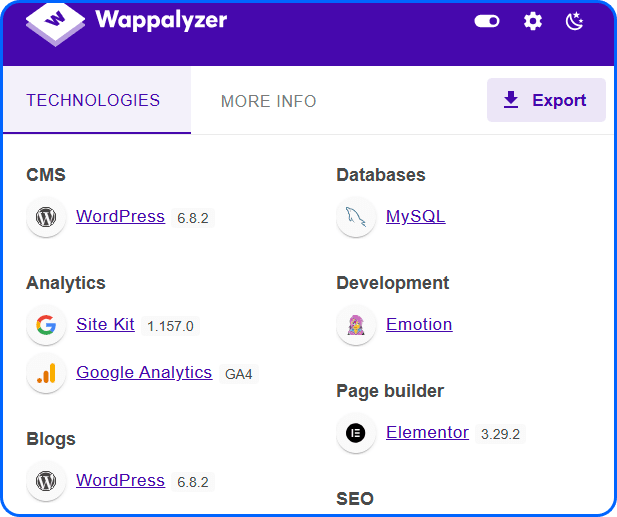617x517 pixels.
Task: Switch to dark mode moon icon
Action: (x=574, y=21)
